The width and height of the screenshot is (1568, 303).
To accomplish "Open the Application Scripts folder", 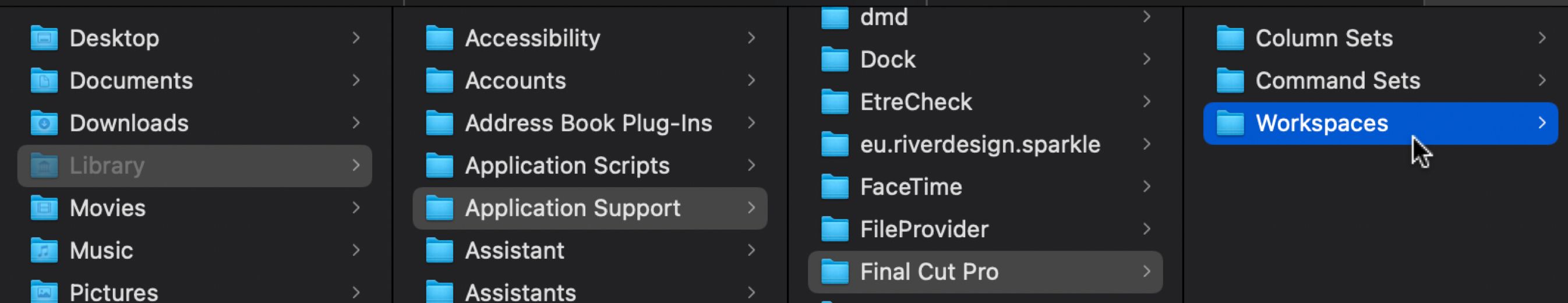I will click(567, 165).
